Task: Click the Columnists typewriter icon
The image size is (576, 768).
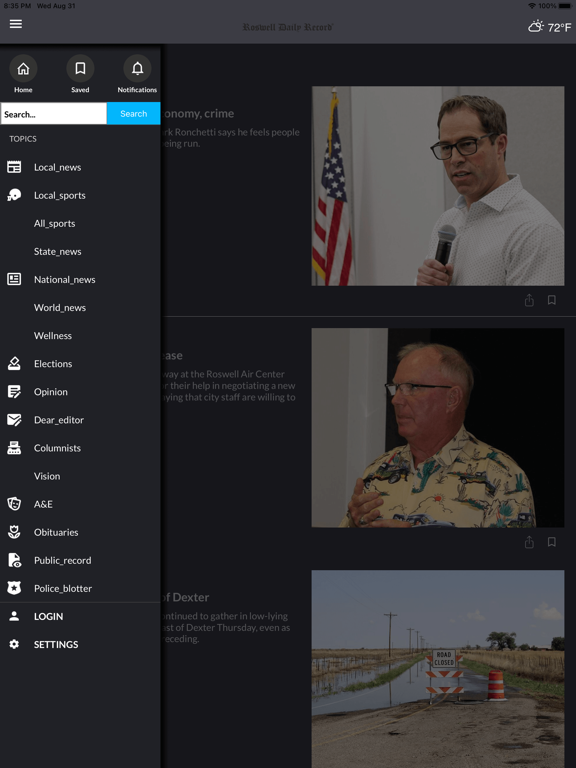Action: 14,448
